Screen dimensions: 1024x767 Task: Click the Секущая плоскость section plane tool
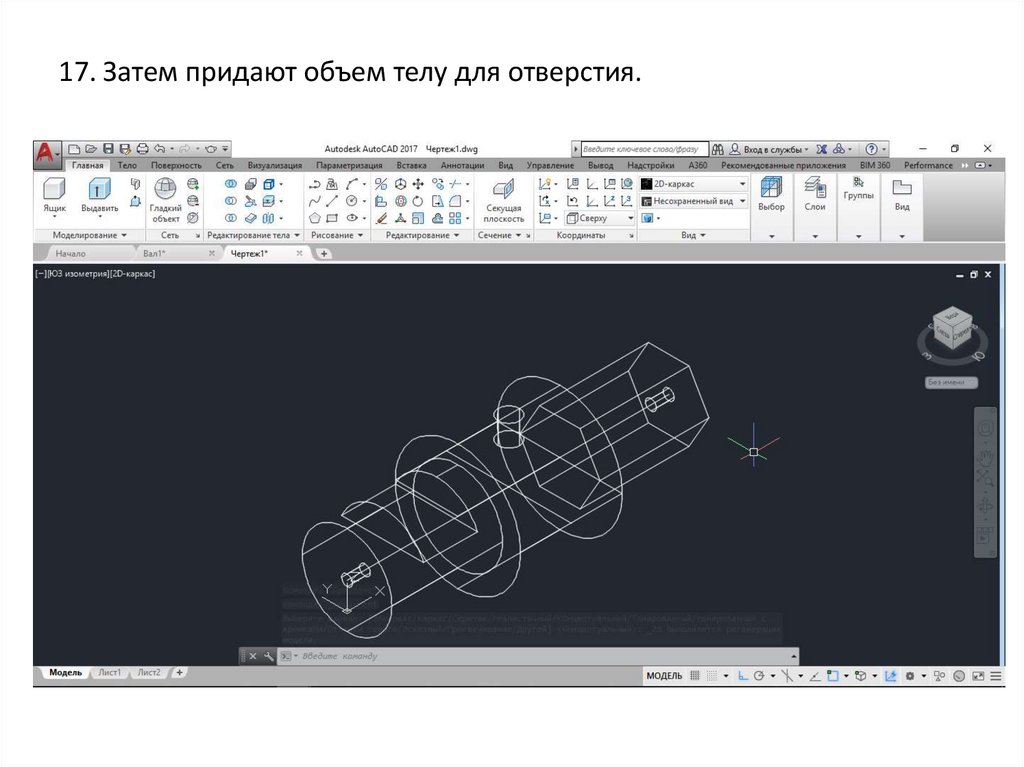[x=504, y=200]
